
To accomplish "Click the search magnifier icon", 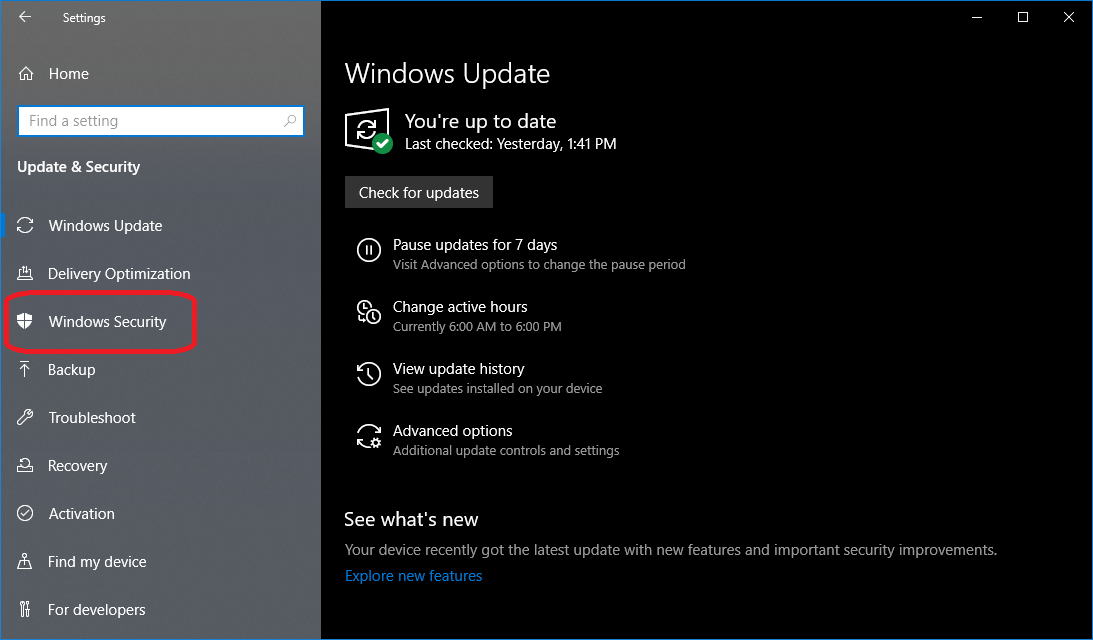I will (290, 121).
